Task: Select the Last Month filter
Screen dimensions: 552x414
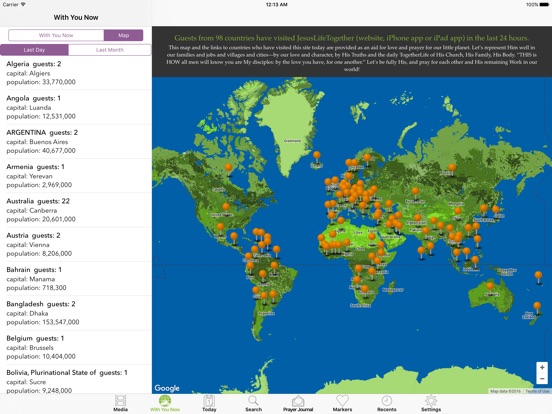Action: click(x=110, y=50)
